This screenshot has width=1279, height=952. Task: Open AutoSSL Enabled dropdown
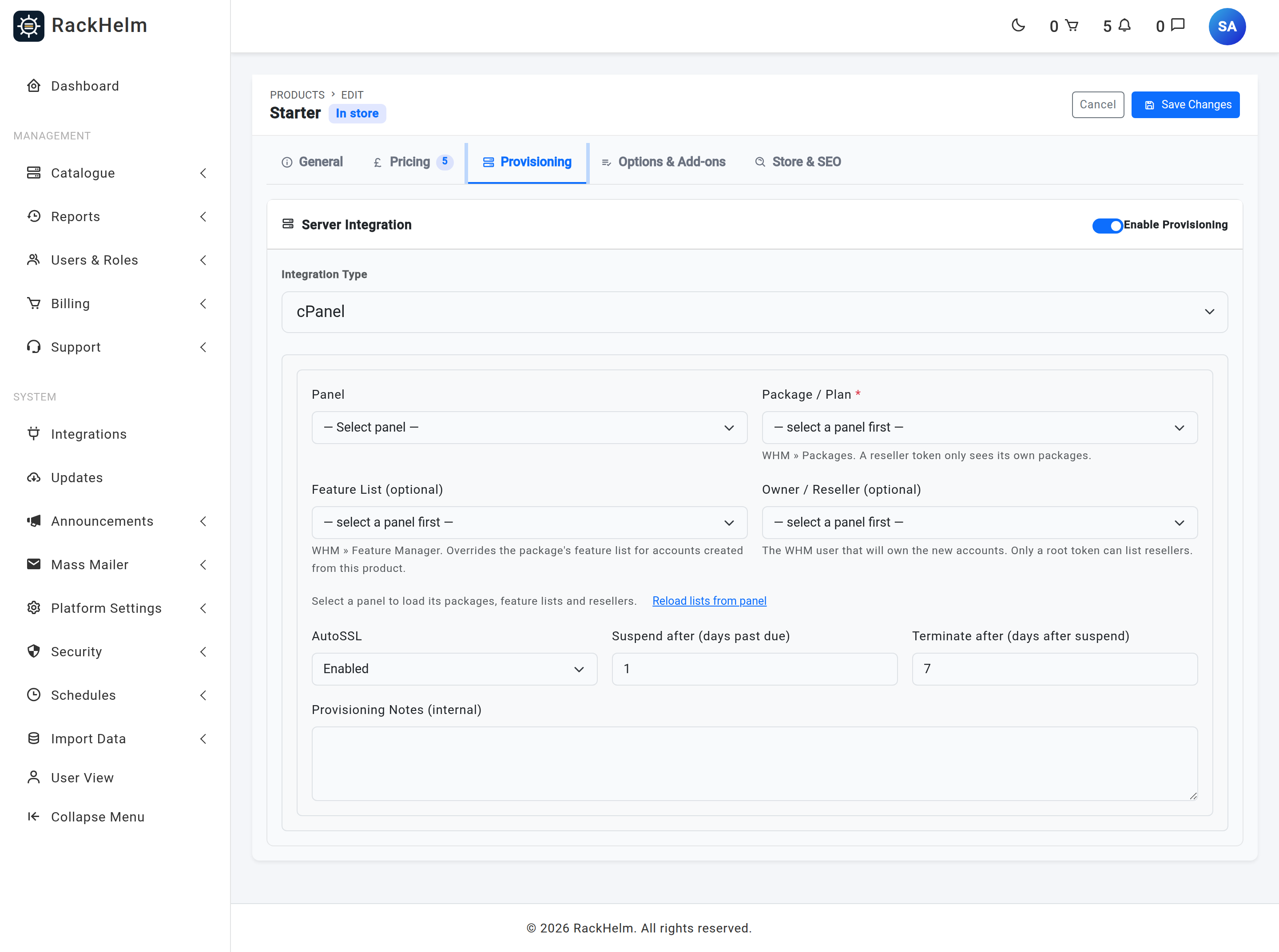coord(454,669)
